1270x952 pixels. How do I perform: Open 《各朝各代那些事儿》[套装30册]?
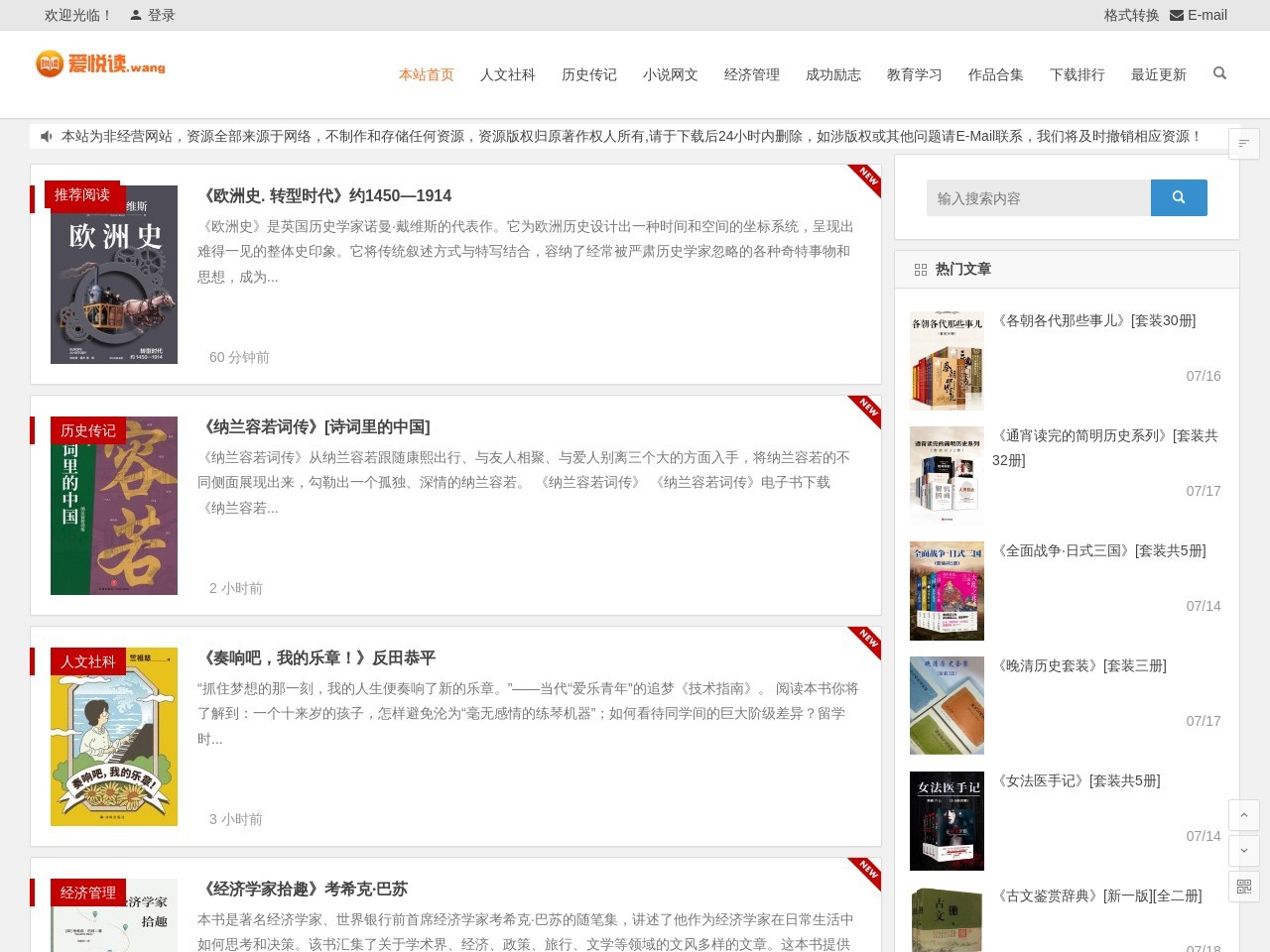pos(1094,320)
